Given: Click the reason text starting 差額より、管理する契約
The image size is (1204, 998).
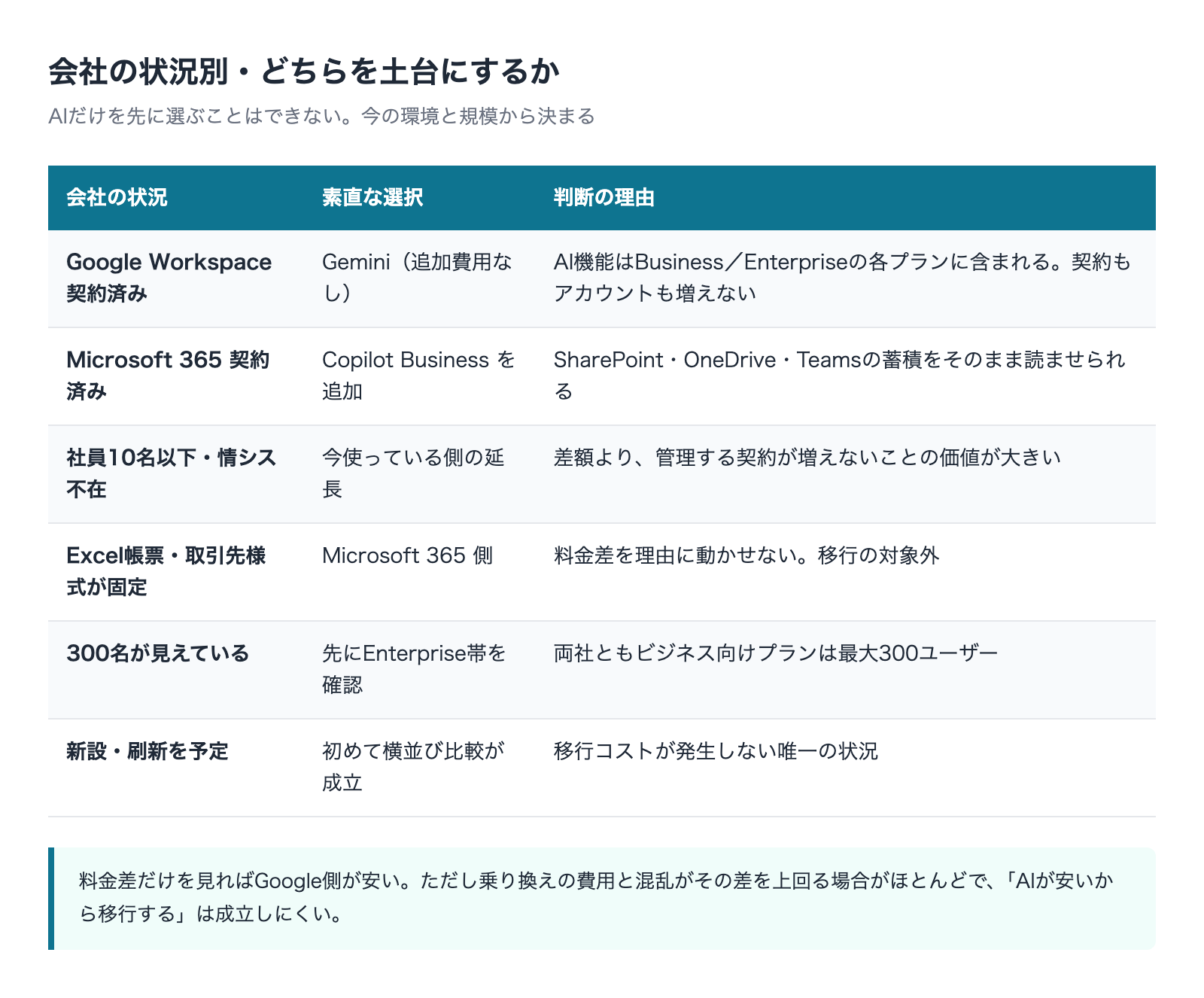Looking at the screenshot, I should coord(807,458).
